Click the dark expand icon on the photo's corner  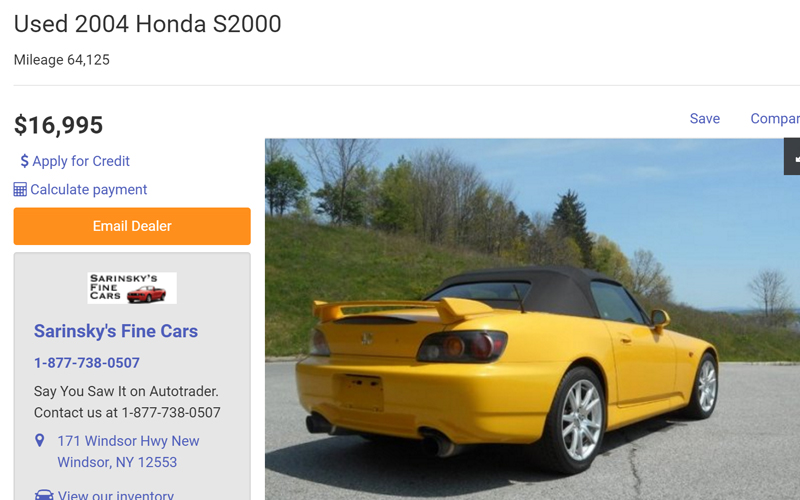tap(792, 157)
